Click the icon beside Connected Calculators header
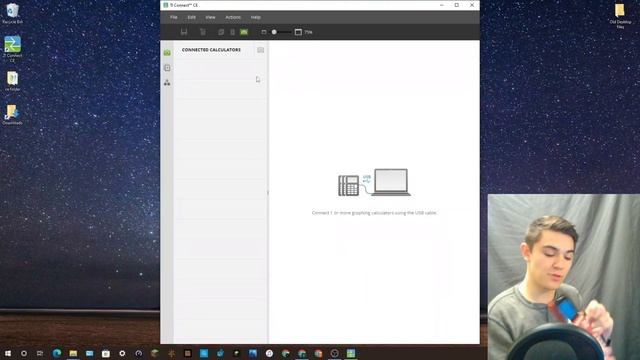 pyautogui.click(x=260, y=50)
